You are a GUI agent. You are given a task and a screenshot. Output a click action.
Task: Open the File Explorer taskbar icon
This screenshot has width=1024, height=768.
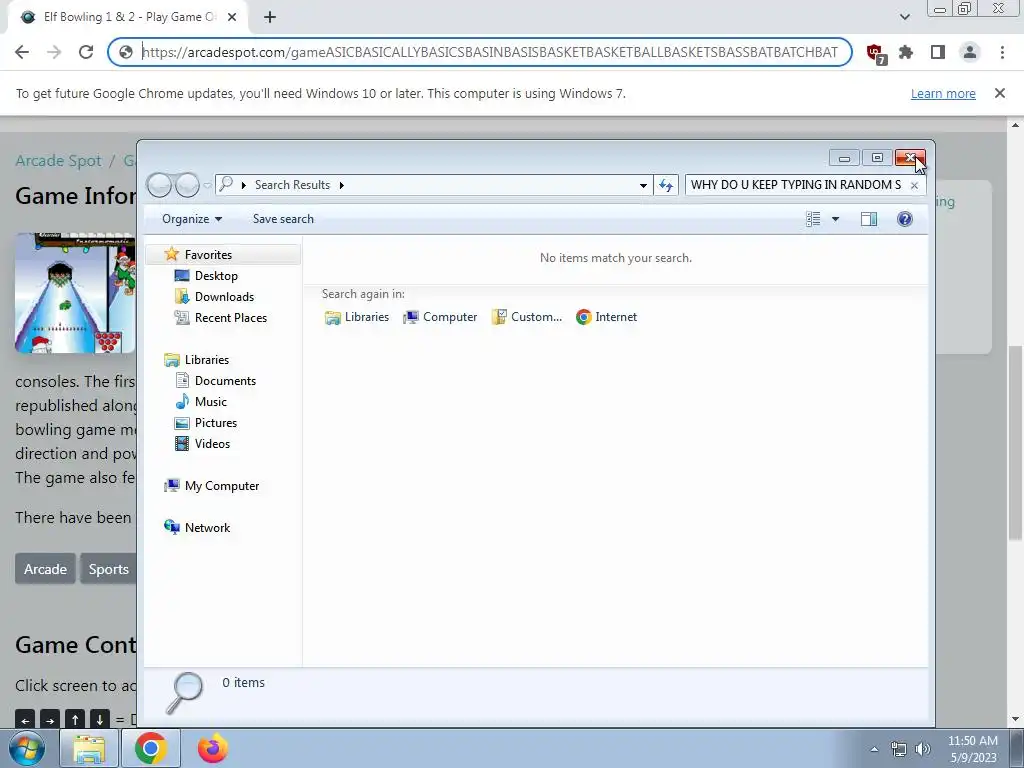point(89,748)
